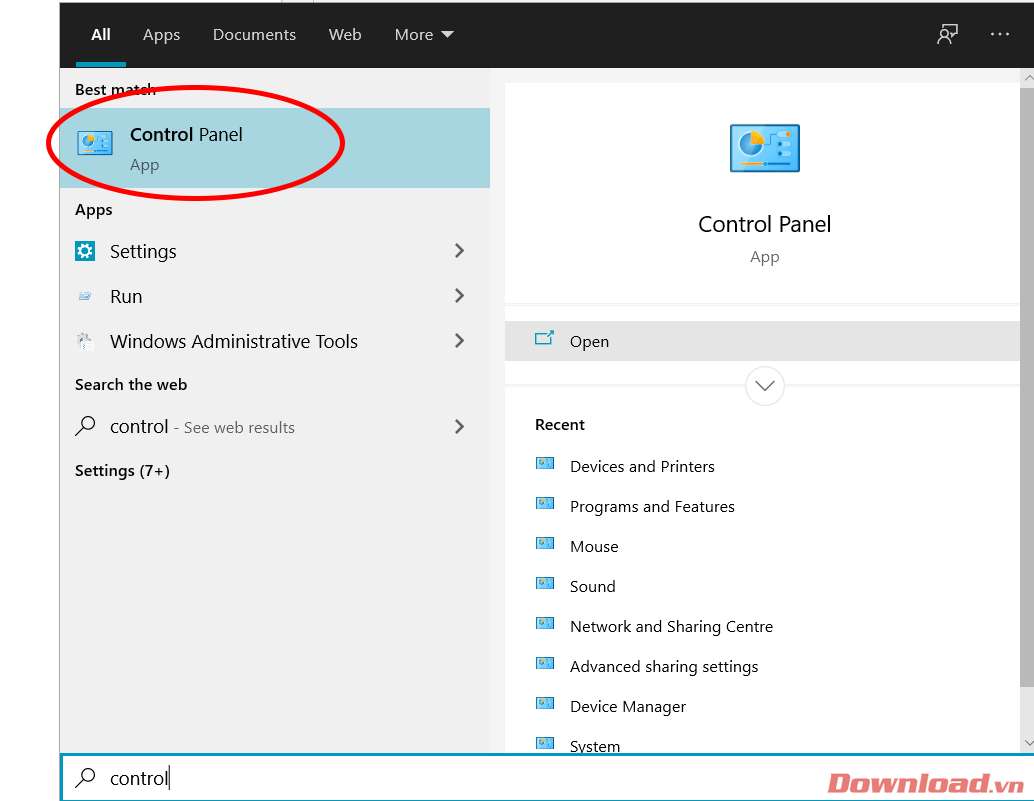
Task: Open Programs and Features from Recent
Action: (x=652, y=506)
